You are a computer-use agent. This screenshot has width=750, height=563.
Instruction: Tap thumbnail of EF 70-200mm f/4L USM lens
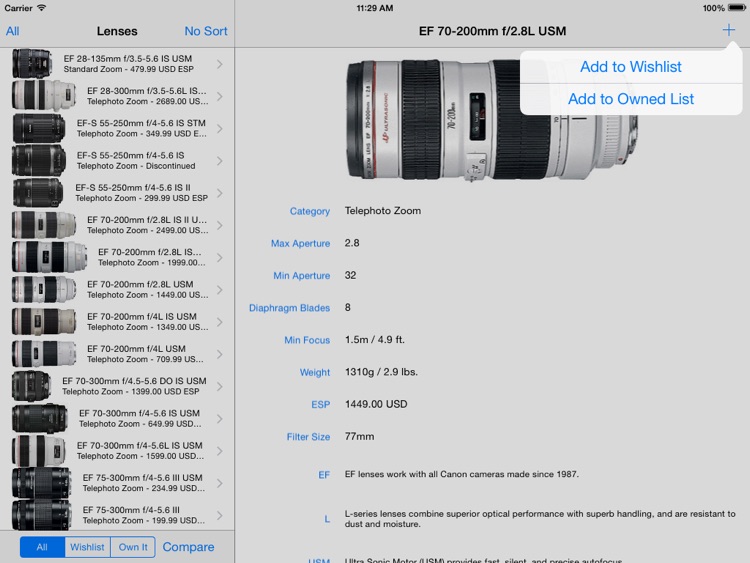[x=44, y=353]
